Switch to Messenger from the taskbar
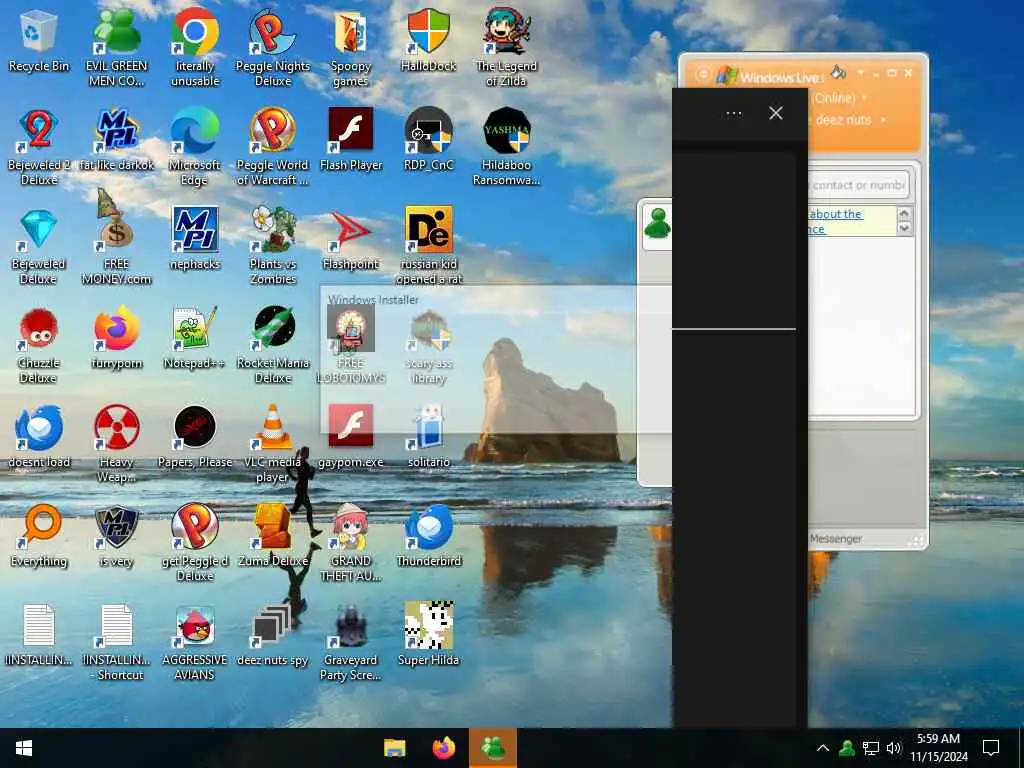The width and height of the screenshot is (1024, 768). click(x=492, y=748)
